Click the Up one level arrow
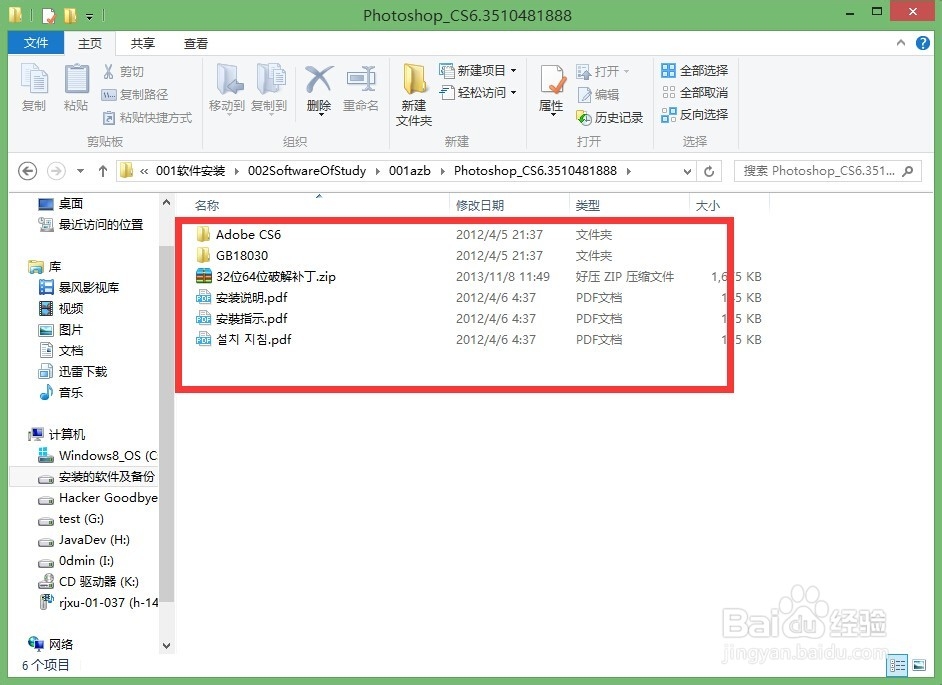The width and height of the screenshot is (942, 685). 103,171
